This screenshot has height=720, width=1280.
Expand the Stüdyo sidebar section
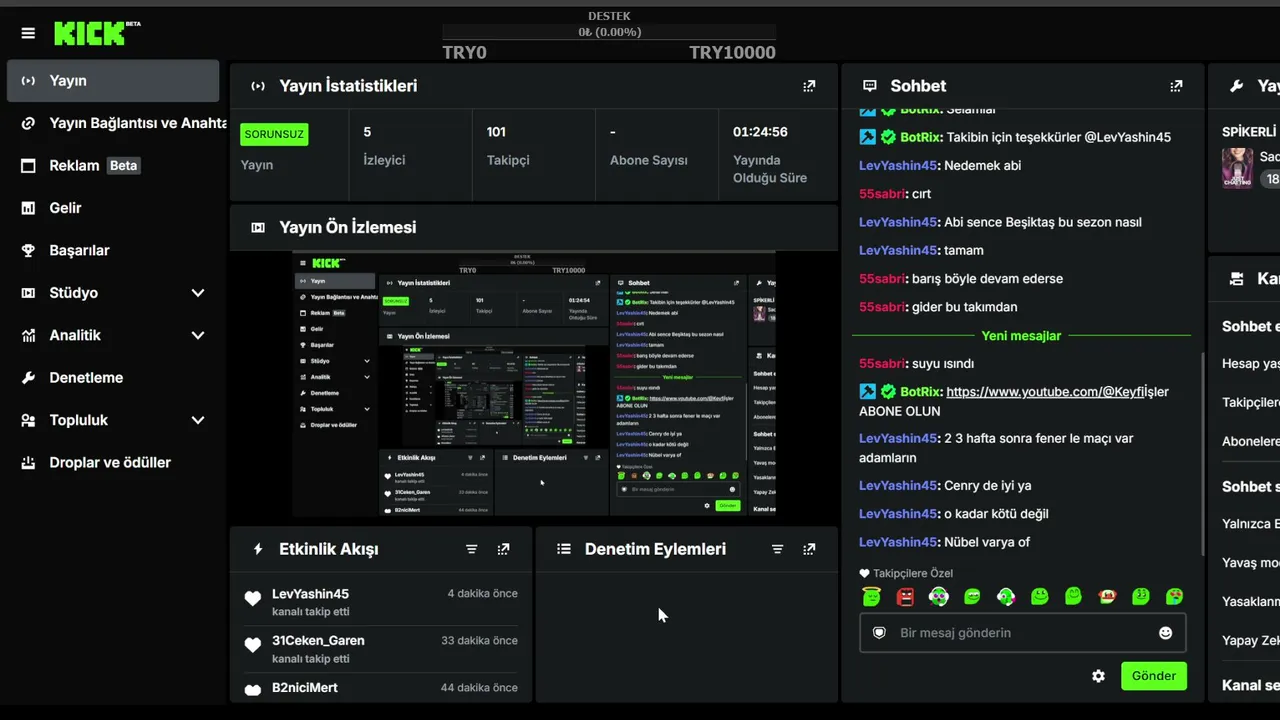[198, 293]
